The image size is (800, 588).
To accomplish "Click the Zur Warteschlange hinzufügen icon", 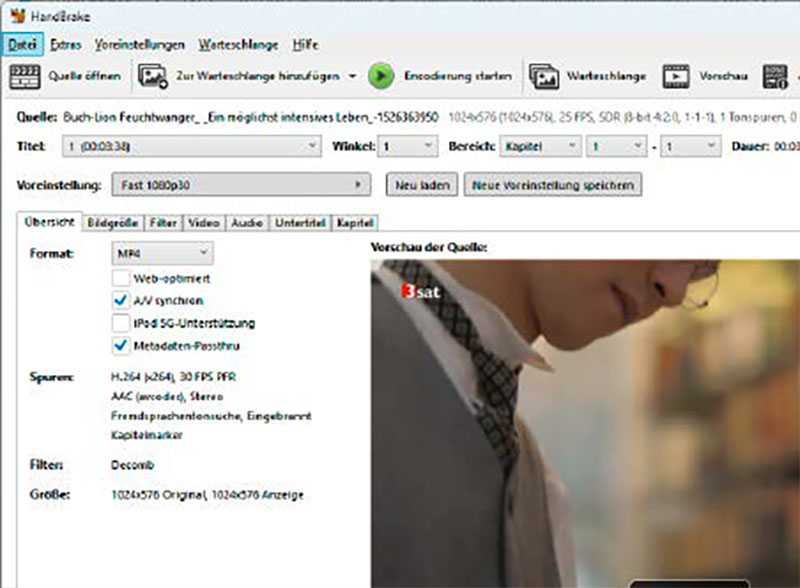I will 152,74.
